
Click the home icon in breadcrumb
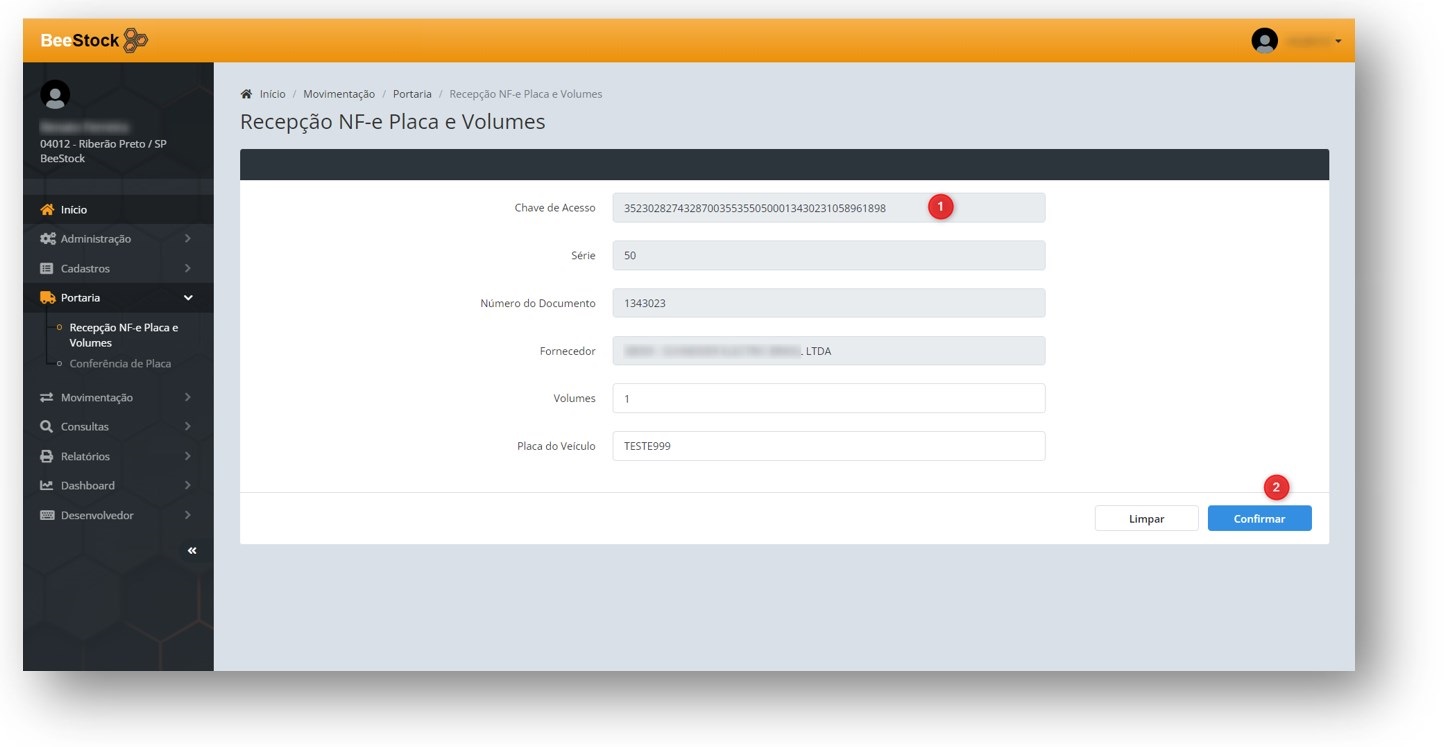(x=246, y=94)
